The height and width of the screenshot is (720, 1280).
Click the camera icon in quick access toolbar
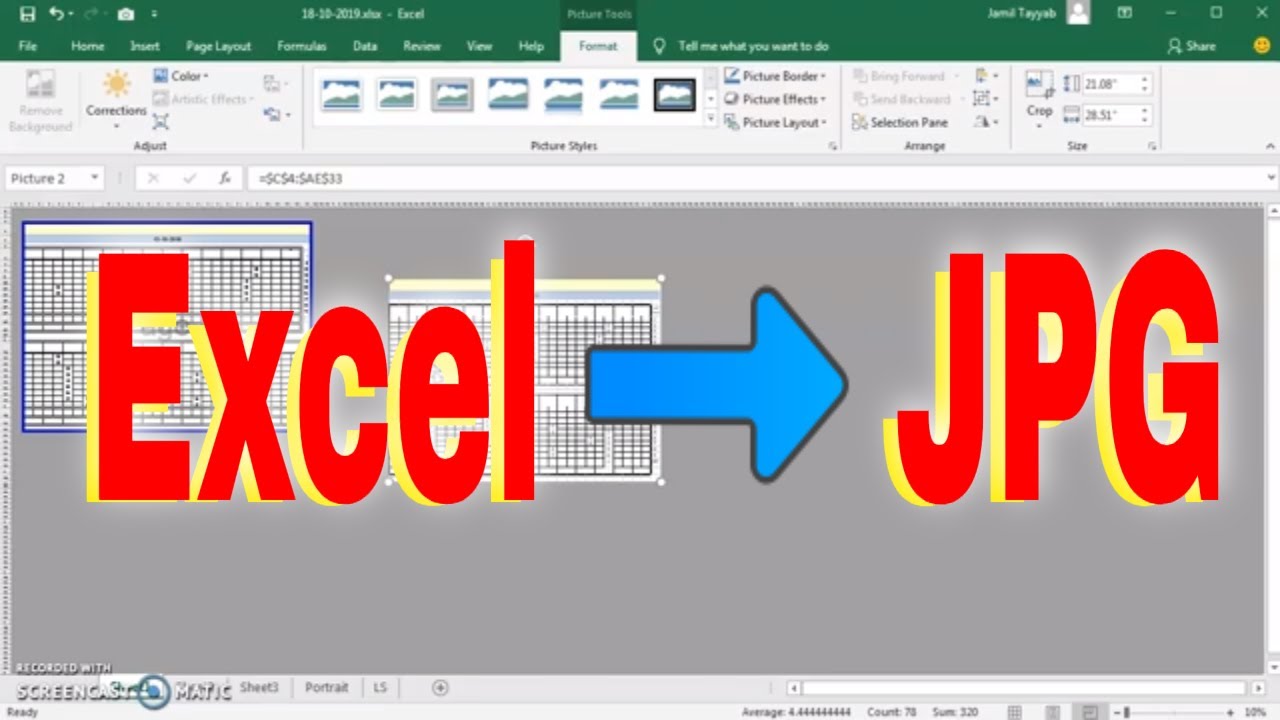click(125, 14)
